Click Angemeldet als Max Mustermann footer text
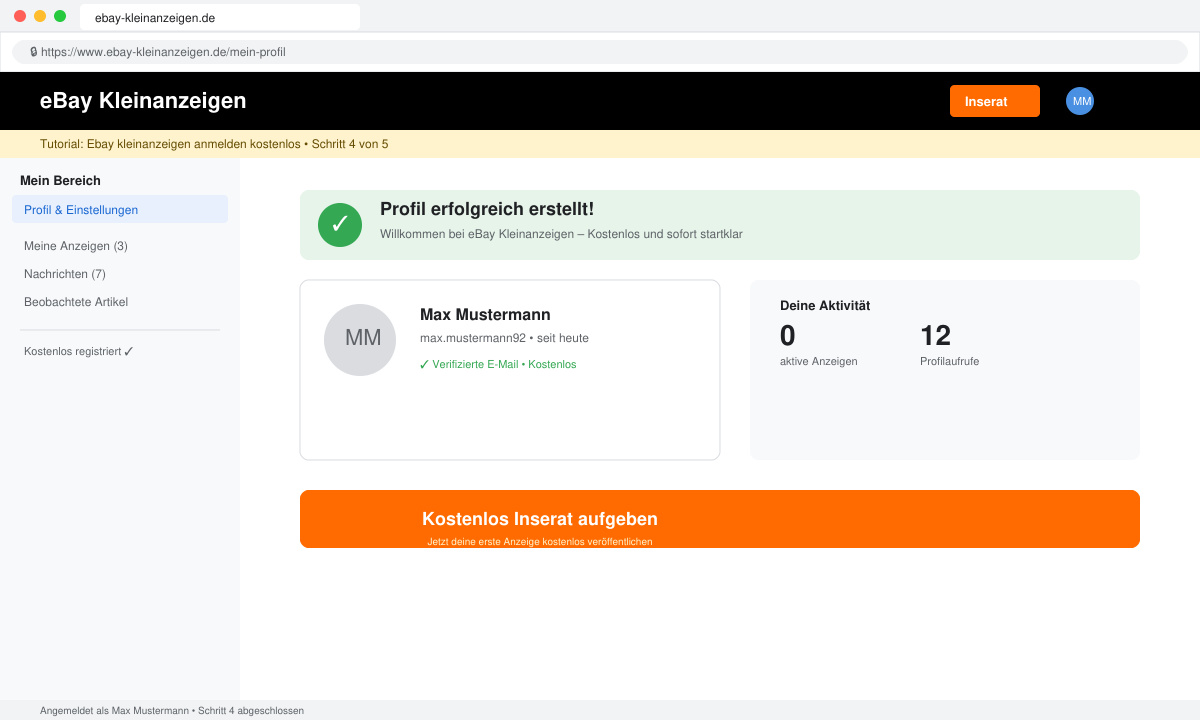Screen dimensions: 1200x720 pyautogui.click(x=172, y=711)
